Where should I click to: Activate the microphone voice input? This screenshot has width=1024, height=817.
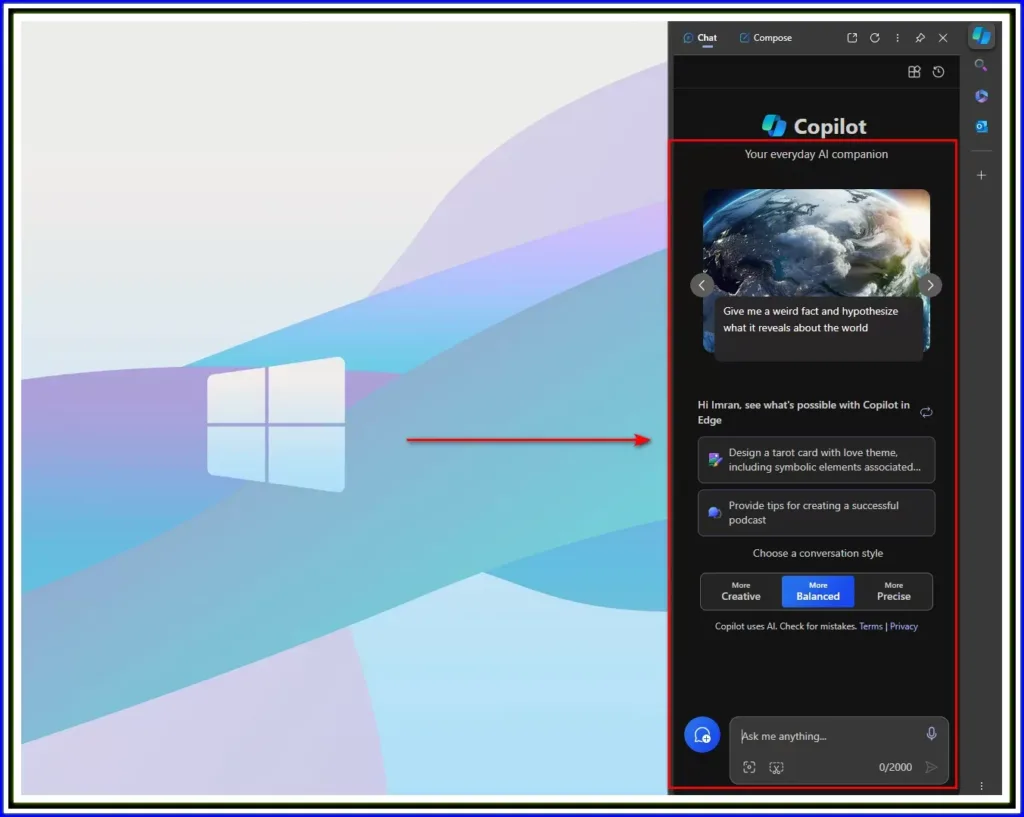click(931, 734)
